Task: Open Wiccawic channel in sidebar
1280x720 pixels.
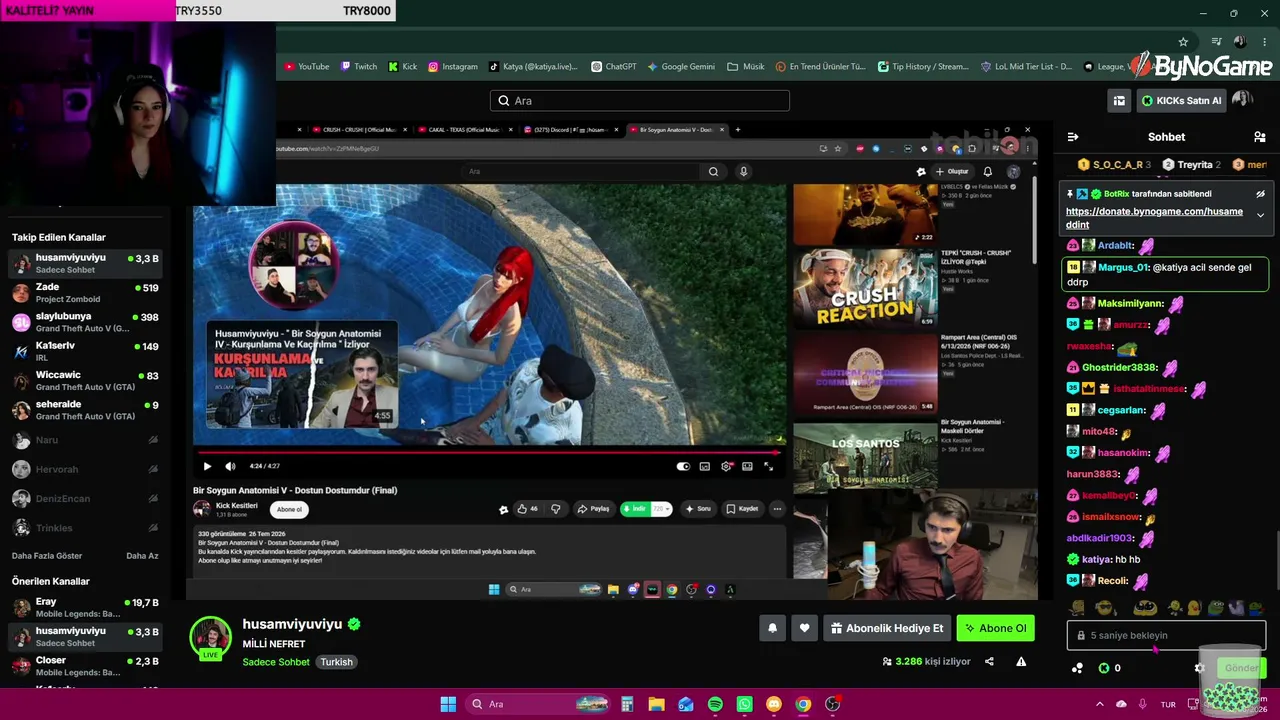Action: pyautogui.click(x=85, y=380)
